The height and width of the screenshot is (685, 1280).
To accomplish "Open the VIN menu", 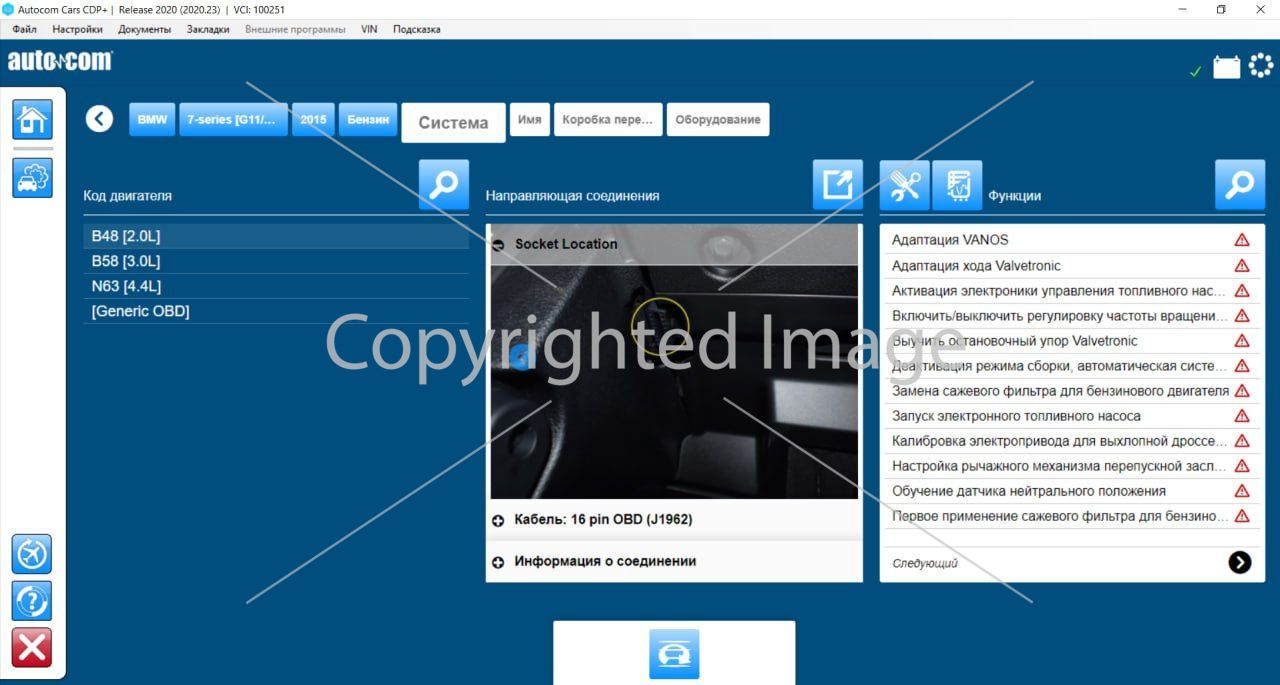I will (369, 29).
